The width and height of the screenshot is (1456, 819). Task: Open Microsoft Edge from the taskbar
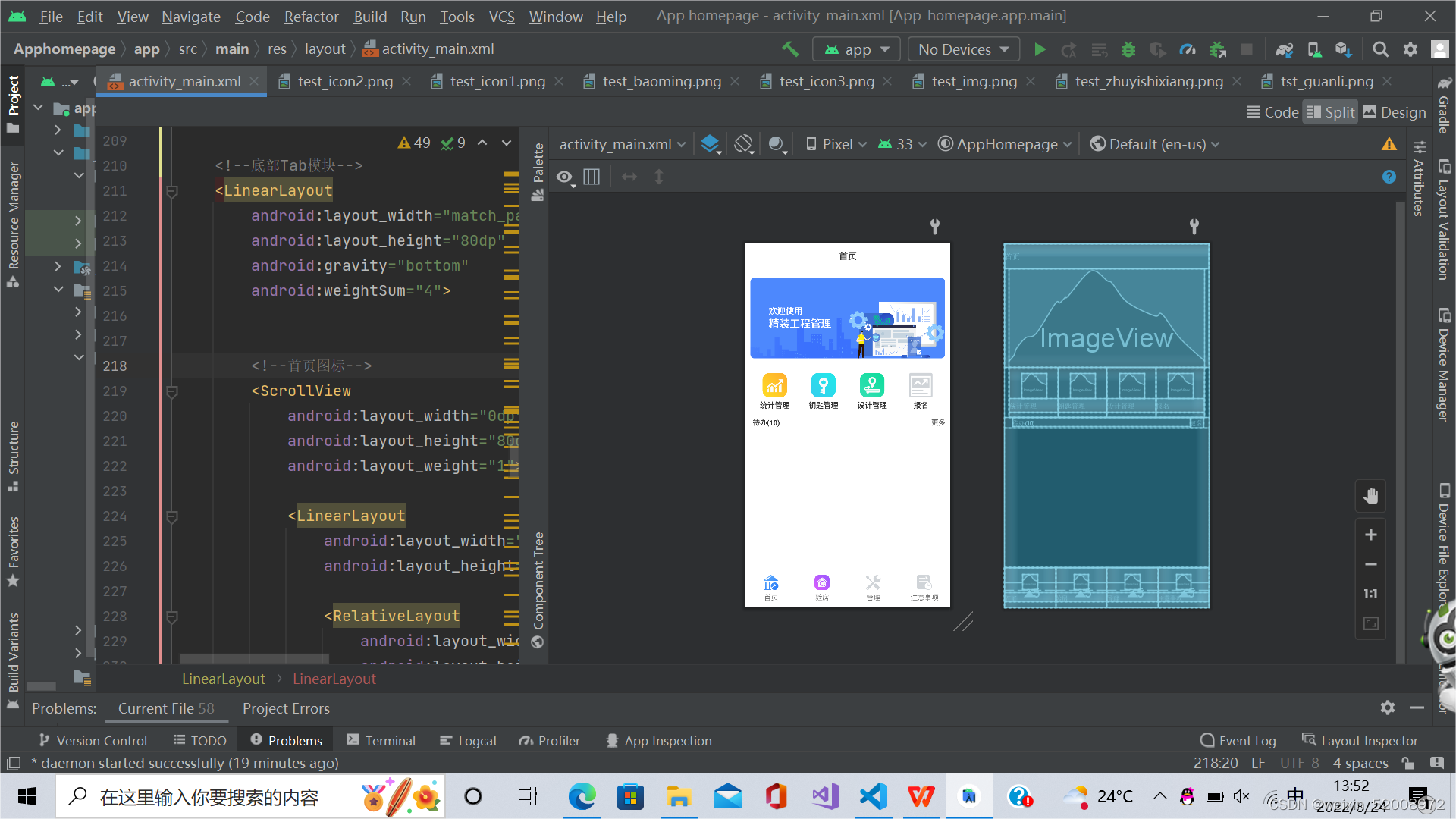click(582, 797)
